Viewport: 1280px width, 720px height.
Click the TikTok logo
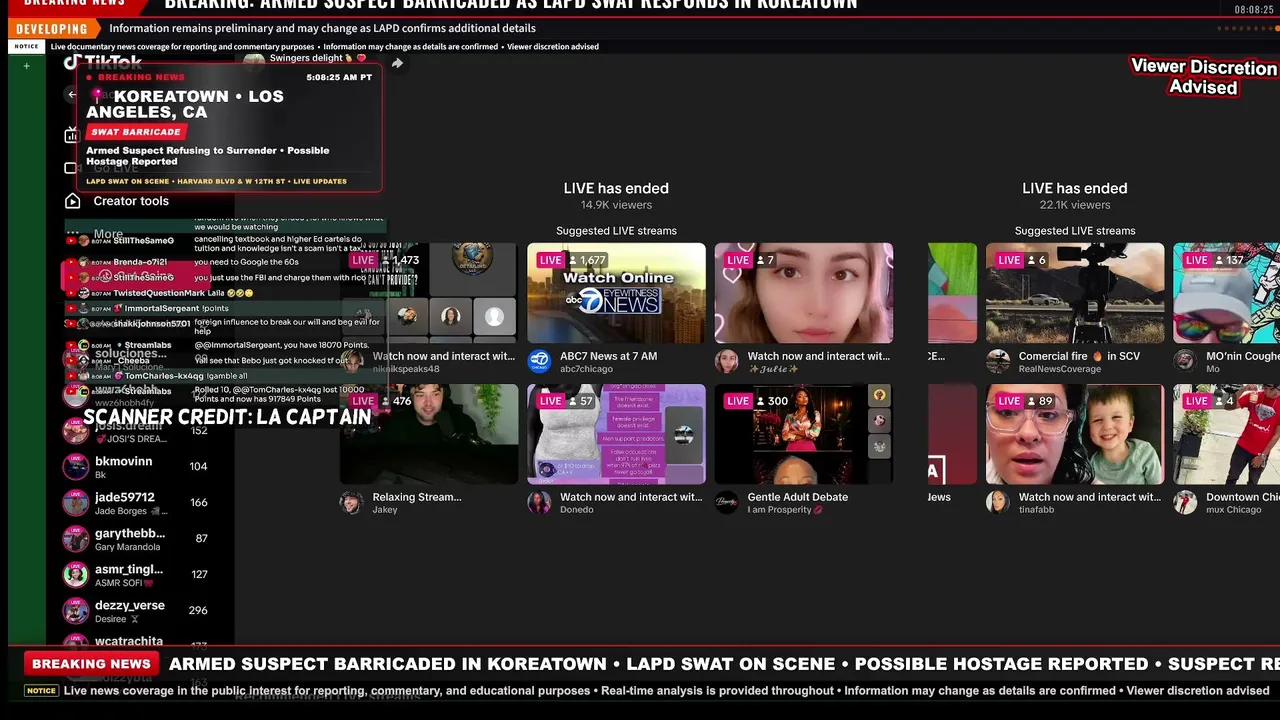103,62
